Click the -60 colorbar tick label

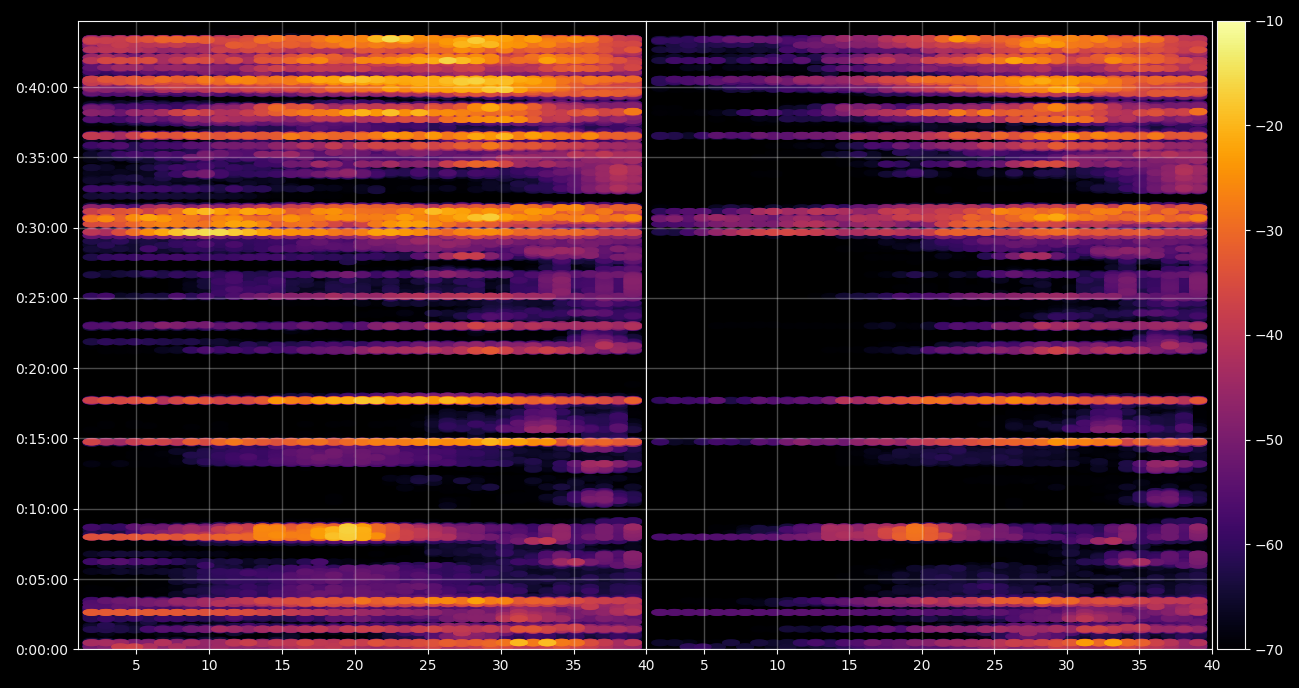[1269, 545]
